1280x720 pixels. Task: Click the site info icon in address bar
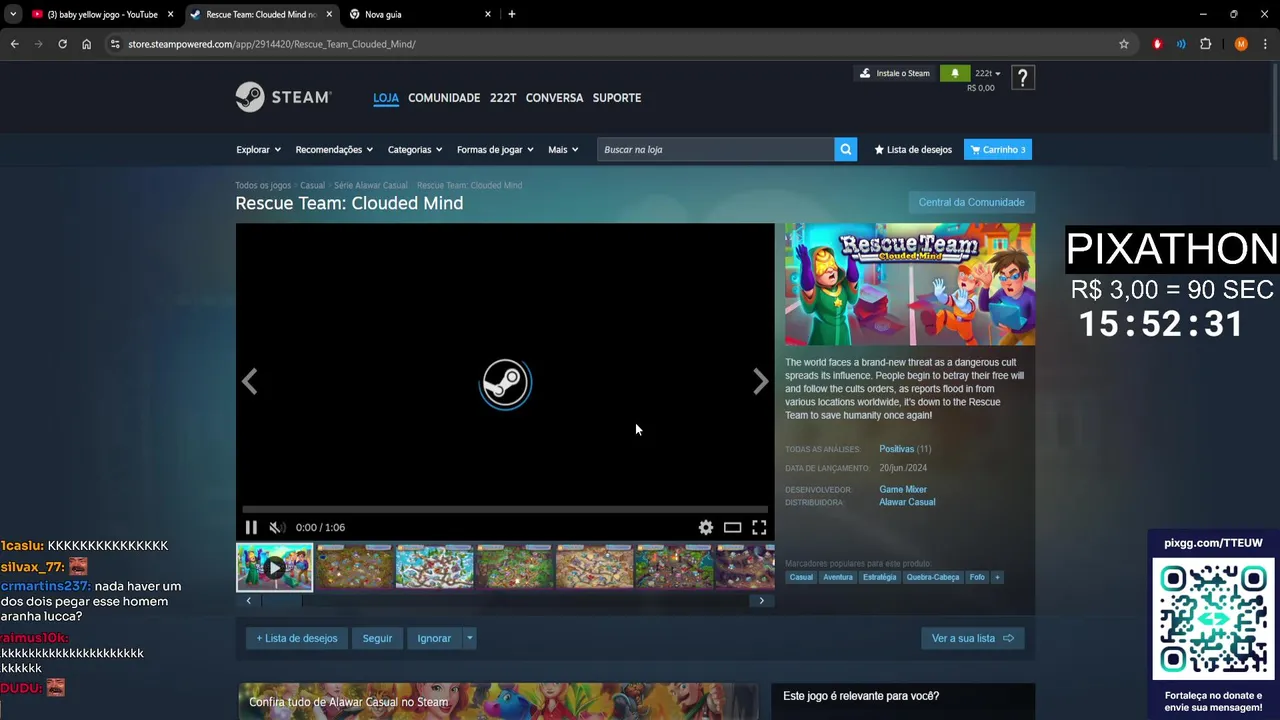pos(115,44)
